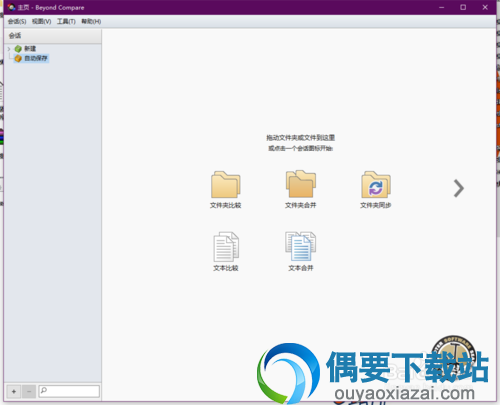Close the Beyond Compare window
This screenshot has width=500, height=405.
[485, 7]
